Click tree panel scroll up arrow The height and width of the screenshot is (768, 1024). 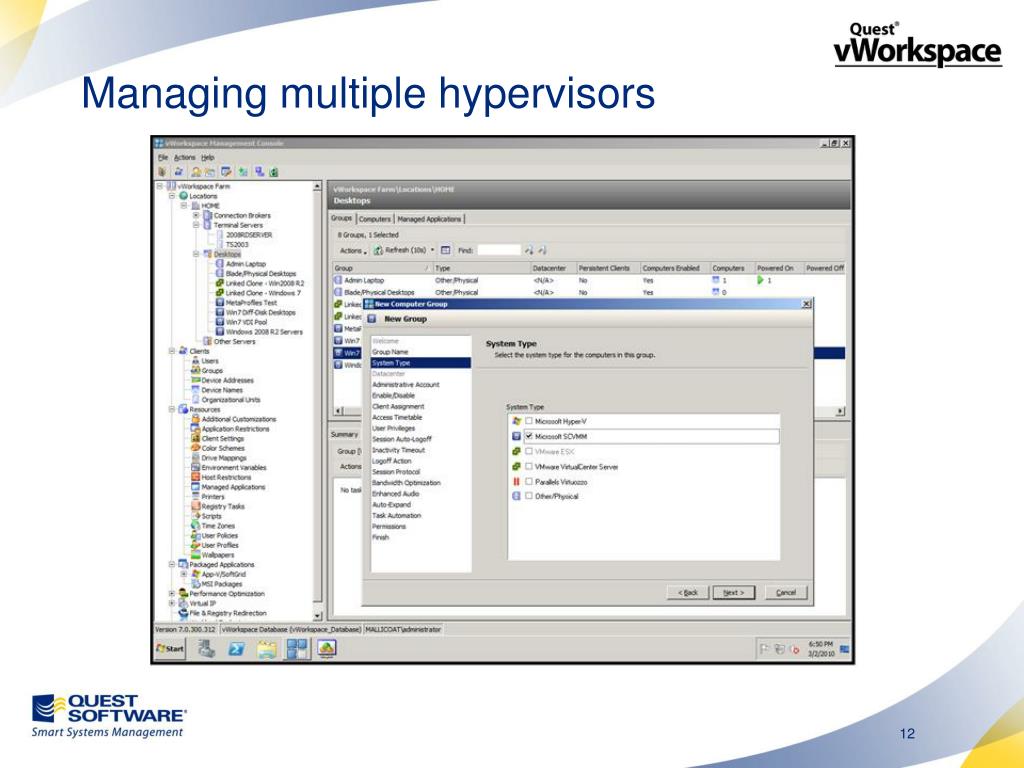coord(317,187)
